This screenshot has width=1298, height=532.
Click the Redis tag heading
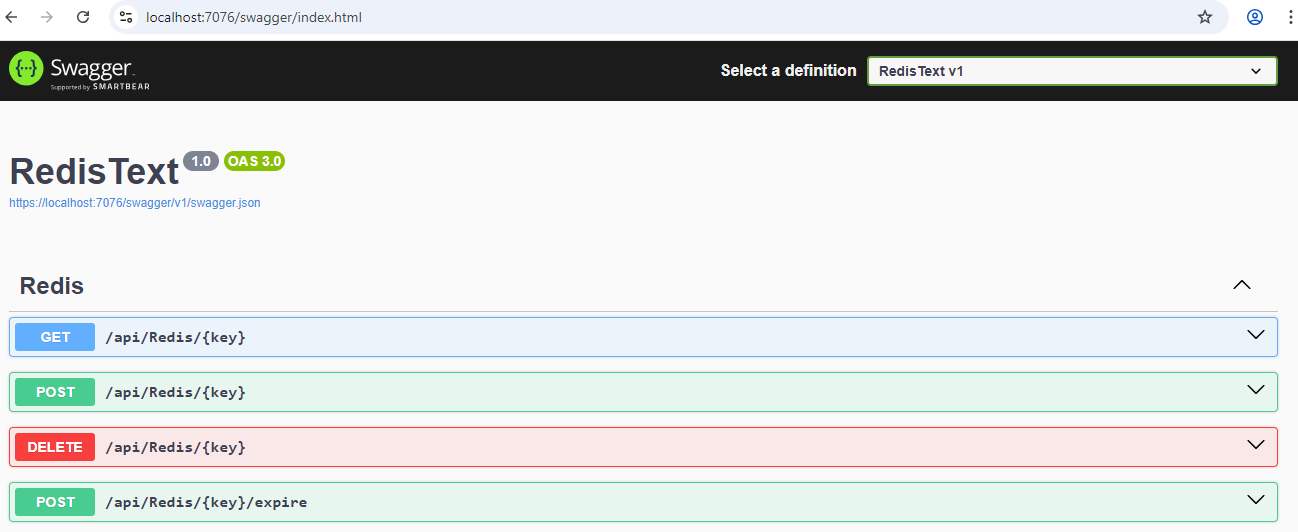(x=52, y=286)
